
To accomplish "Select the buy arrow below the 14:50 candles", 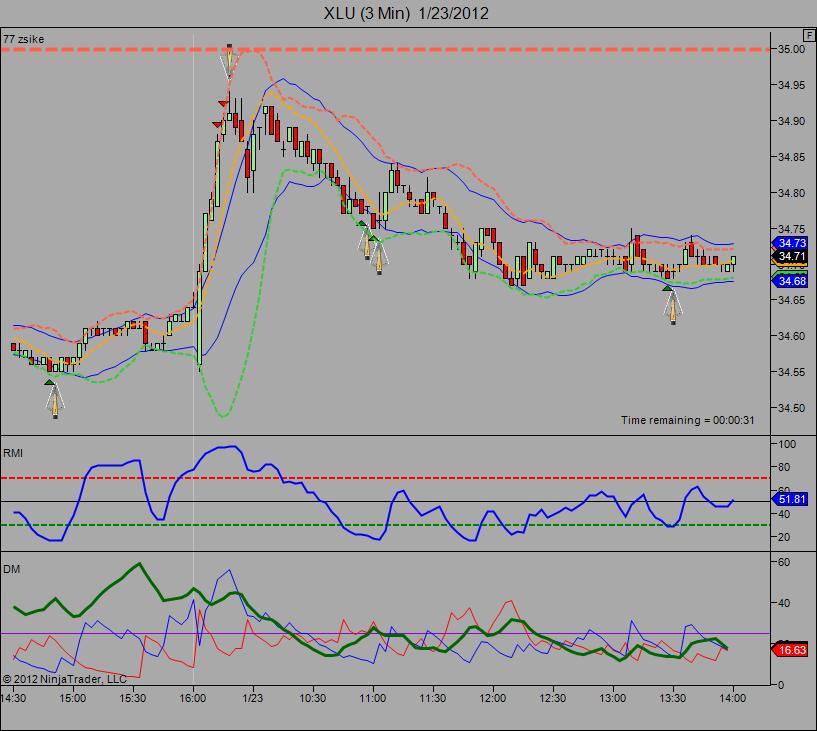I will 55,402.
